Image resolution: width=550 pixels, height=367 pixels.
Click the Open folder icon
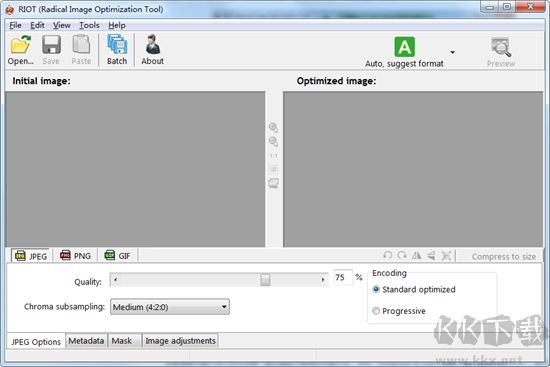tap(21, 45)
